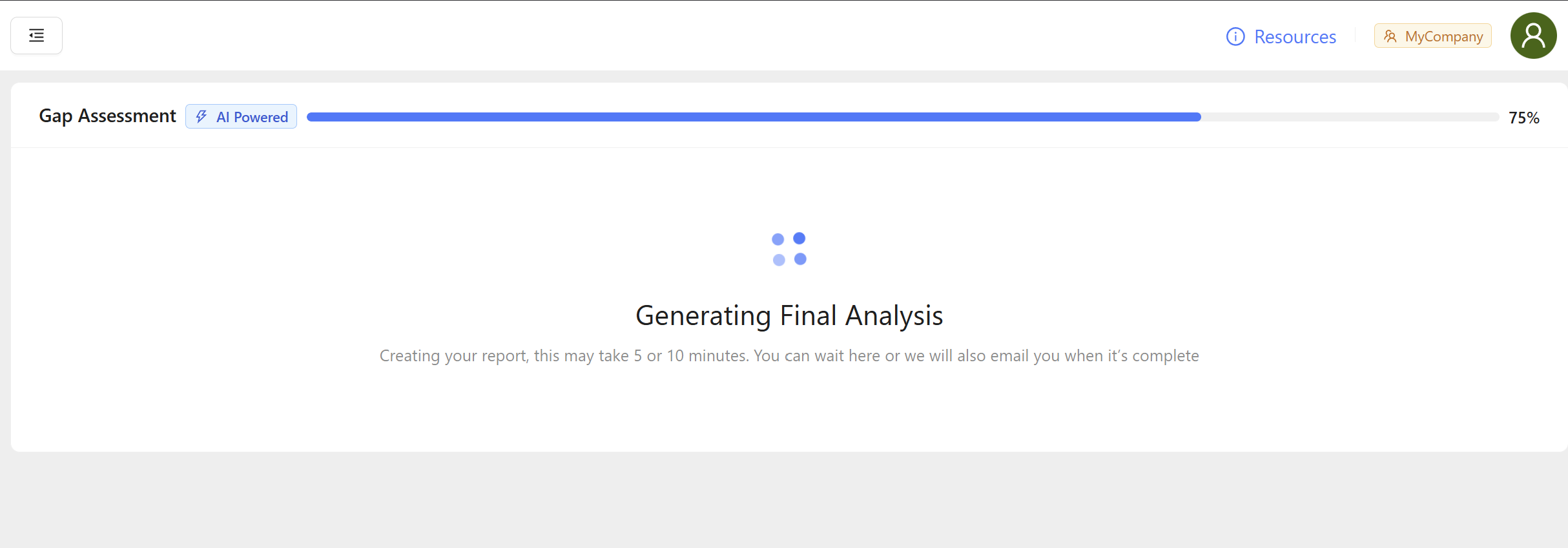The width and height of the screenshot is (1568, 548).
Task: Click the Generating Final Analysis title text
Action: (x=789, y=316)
